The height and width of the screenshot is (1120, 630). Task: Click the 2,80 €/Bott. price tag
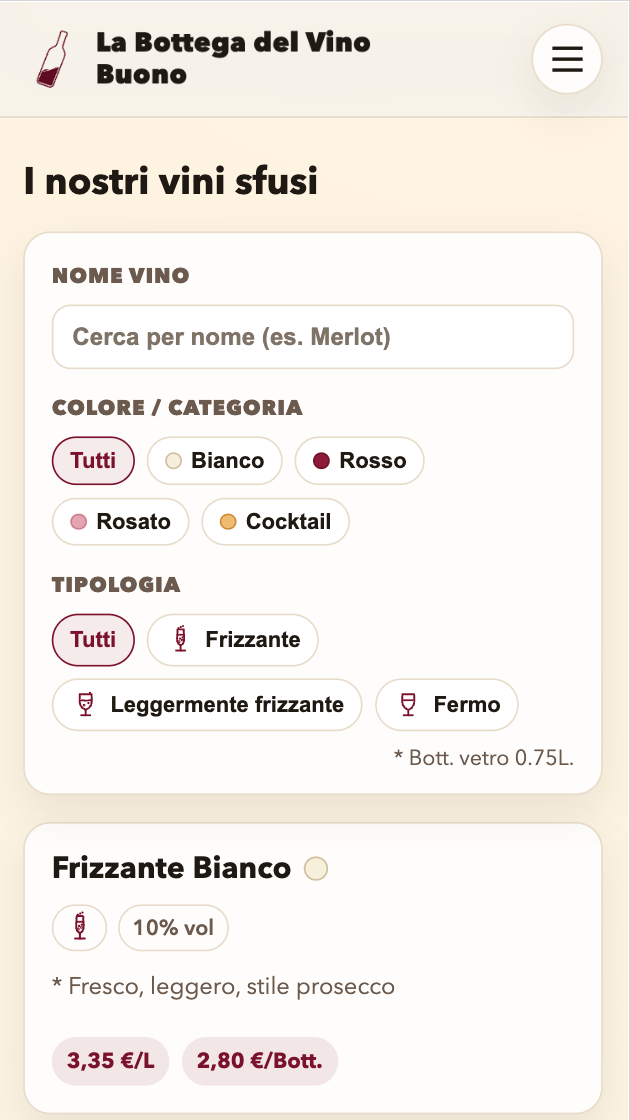(x=260, y=1060)
